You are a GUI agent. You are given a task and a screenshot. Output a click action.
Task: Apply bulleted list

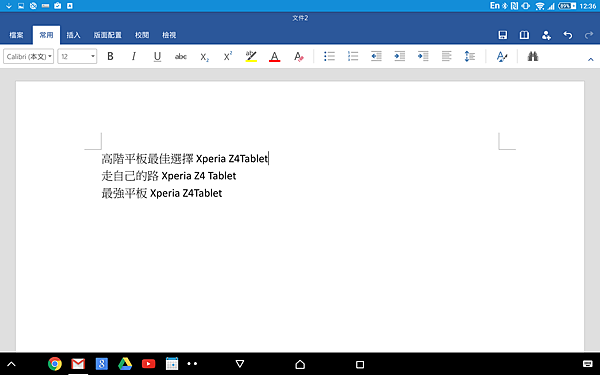pyautogui.click(x=329, y=56)
